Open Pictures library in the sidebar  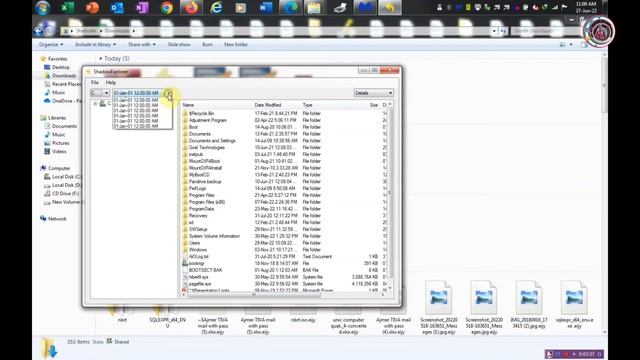(60, 143)
